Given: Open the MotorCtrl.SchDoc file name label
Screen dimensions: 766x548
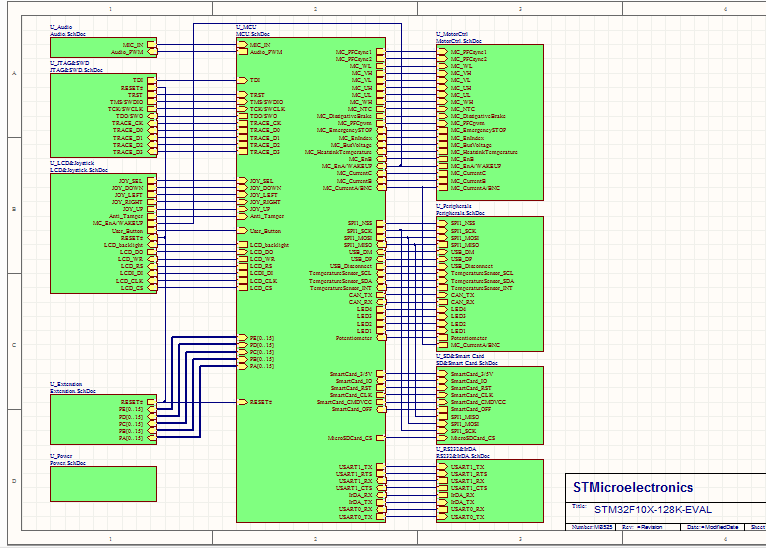Looking at the screenshot, I should pos(459,41).
